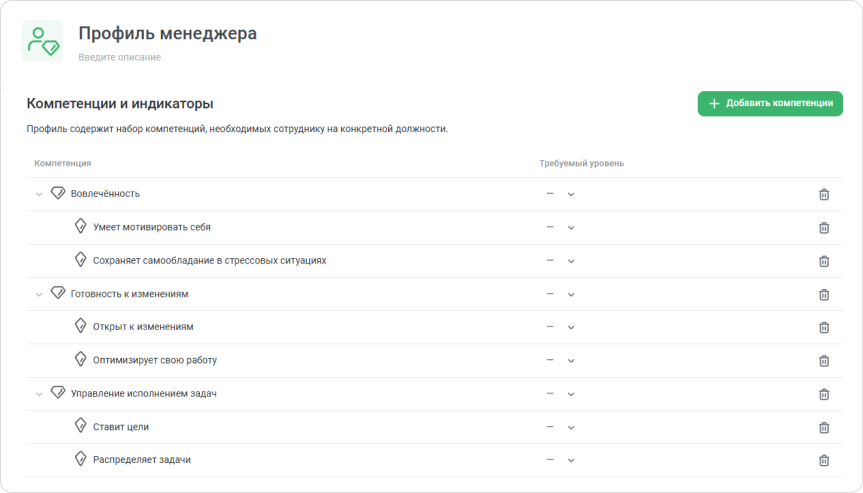
Task: Collapse the Готовность к изменениям group
Action: coord(39,294)
